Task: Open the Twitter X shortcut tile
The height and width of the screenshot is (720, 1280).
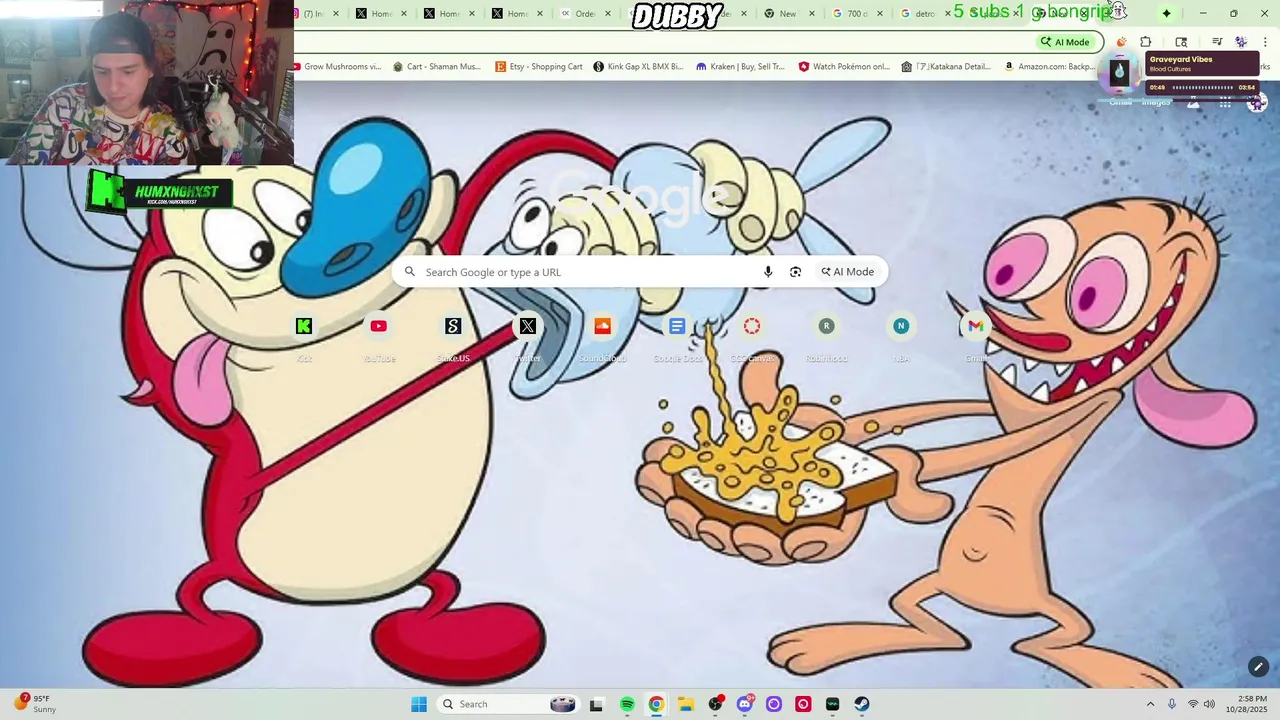Action: (x=528, y=335)
